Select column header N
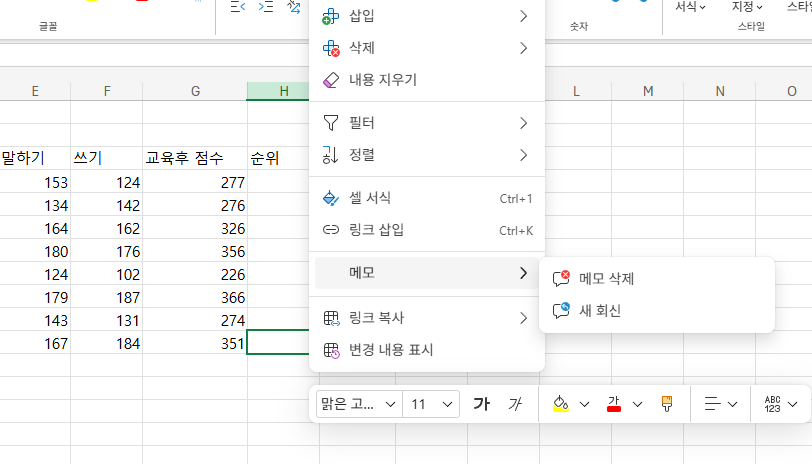Viewport: 812px width, 464px height. (x=720, y=92)
